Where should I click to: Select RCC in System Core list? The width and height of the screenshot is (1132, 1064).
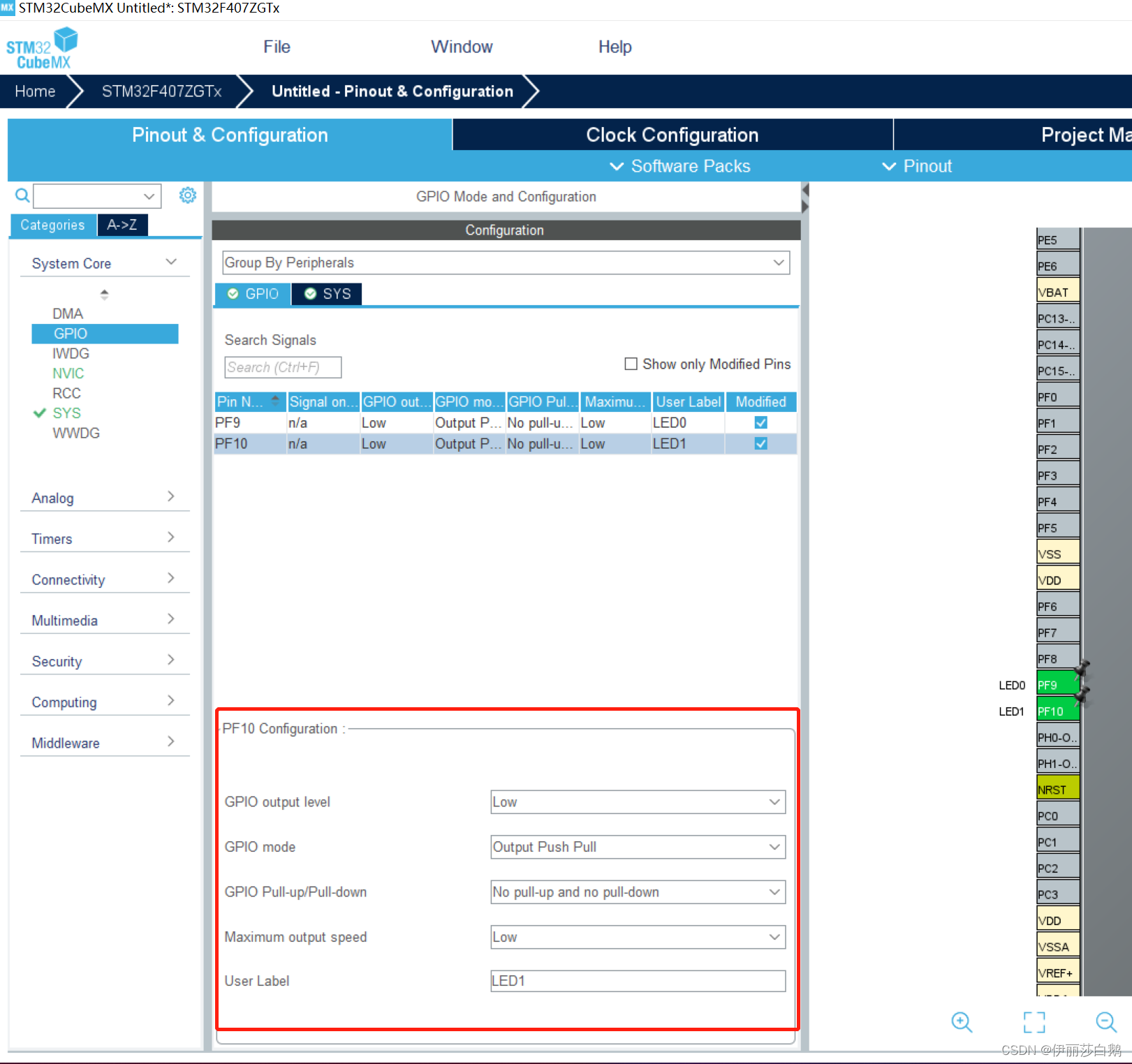pos(66,393)
